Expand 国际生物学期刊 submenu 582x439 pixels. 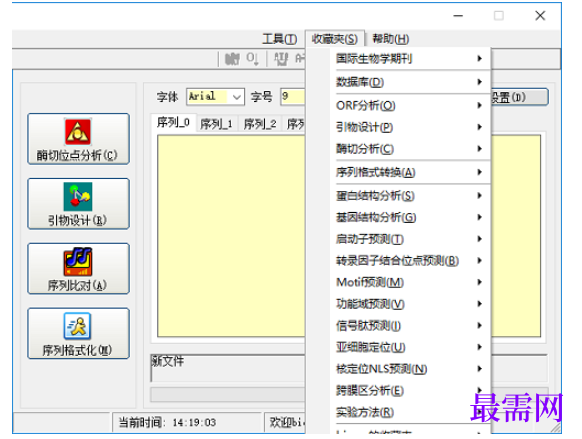point(410,59)
